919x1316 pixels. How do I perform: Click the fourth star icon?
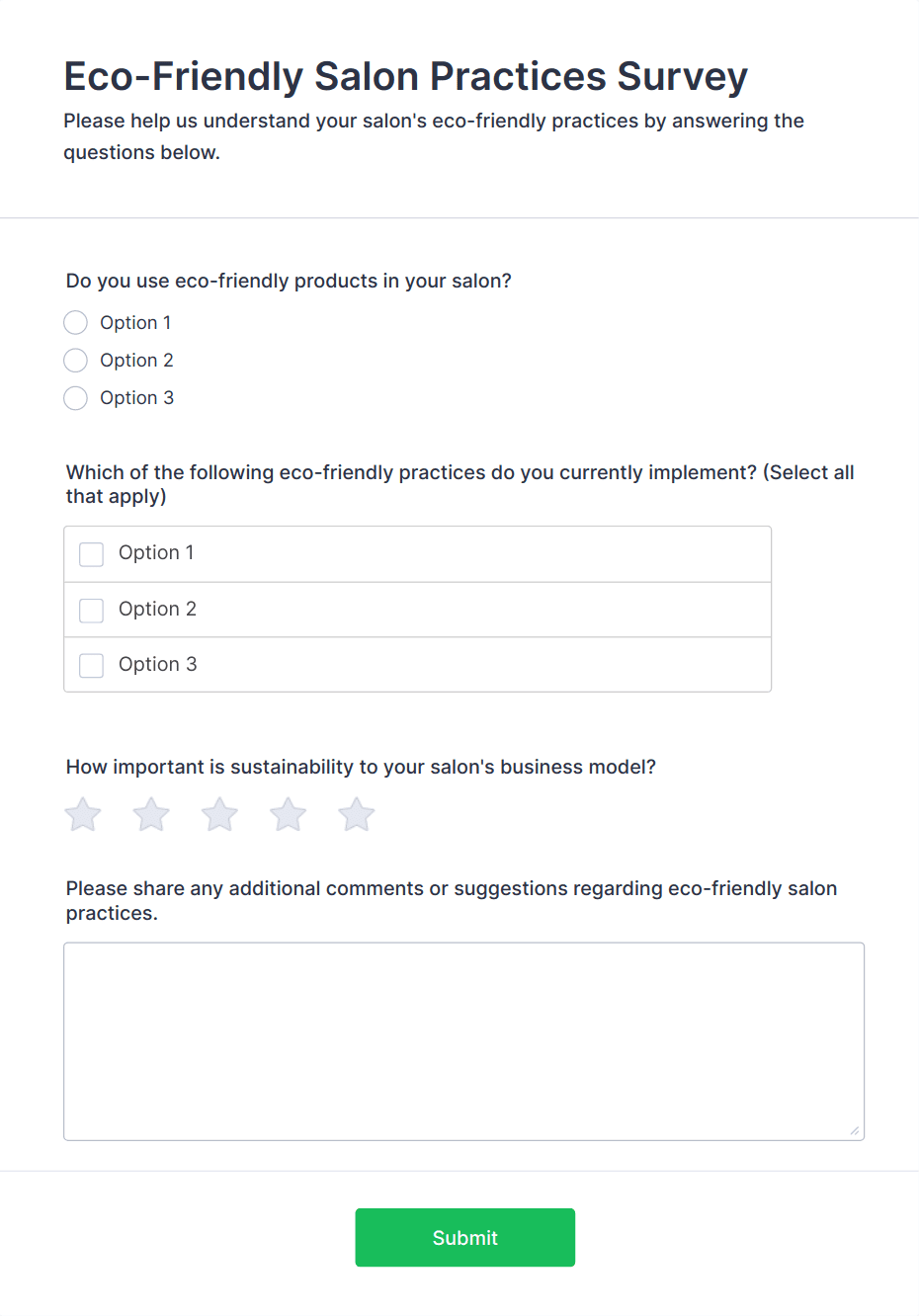[287, 814]
